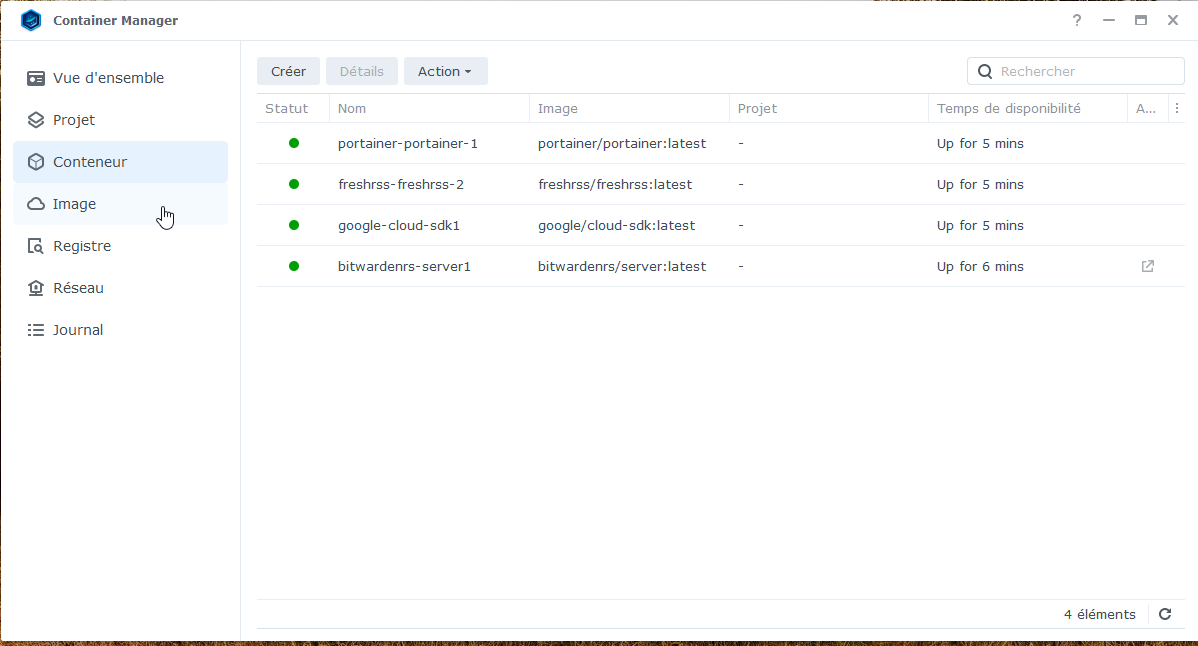Click the Container Manager app logo
Image resolution: width=1198 pixels, height=646 pixels.
pyautogui.click(x=31, y=20)
